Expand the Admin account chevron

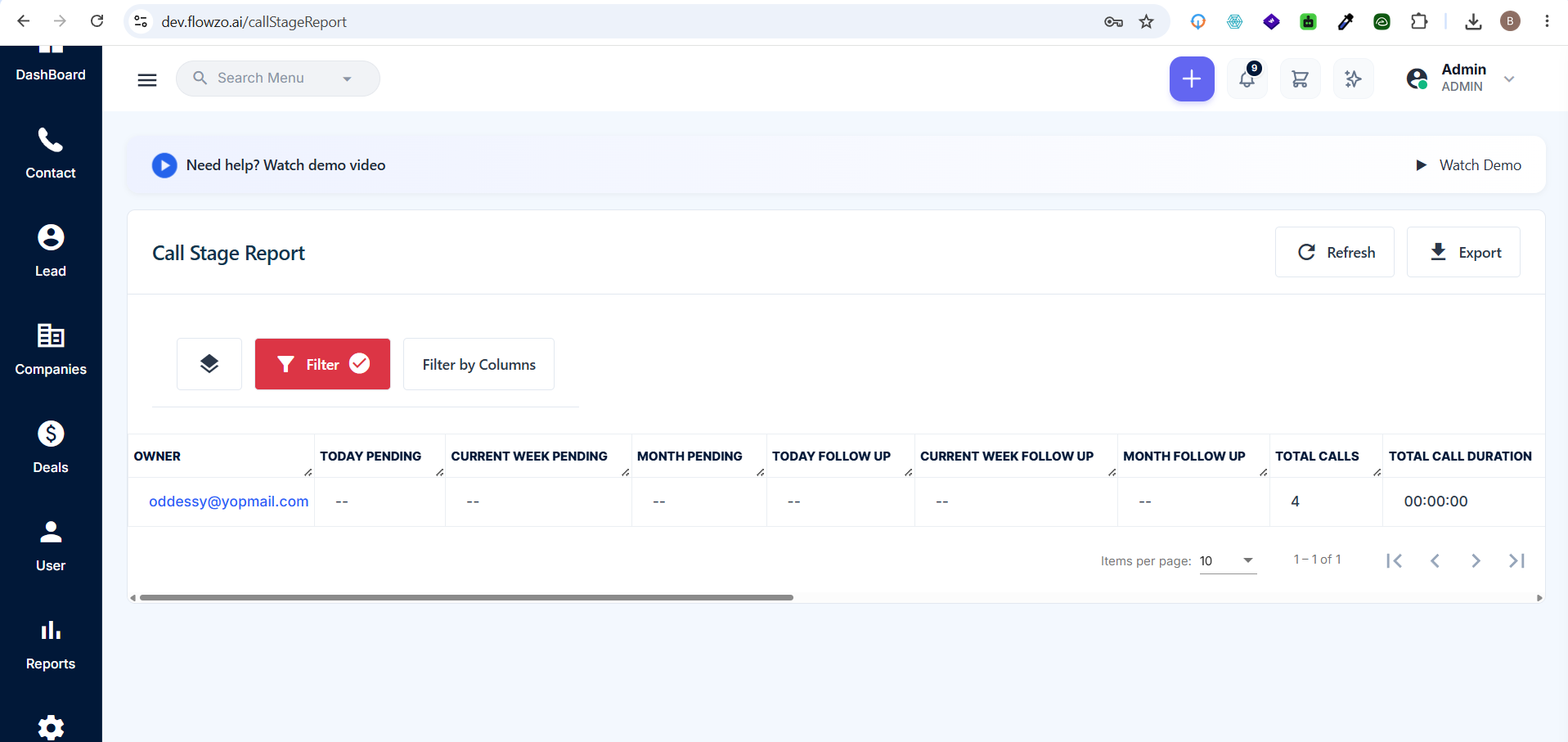tap(1509, 79)
